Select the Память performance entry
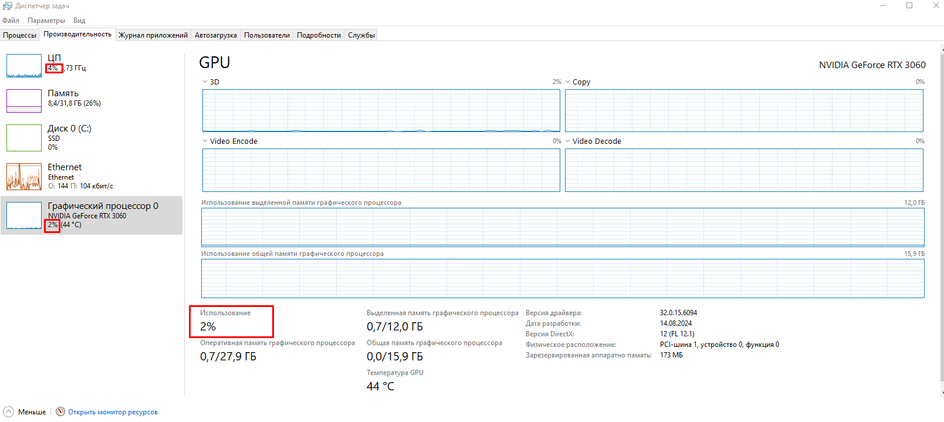This screenshot has height=422, width=944. [x=92, y=101]
